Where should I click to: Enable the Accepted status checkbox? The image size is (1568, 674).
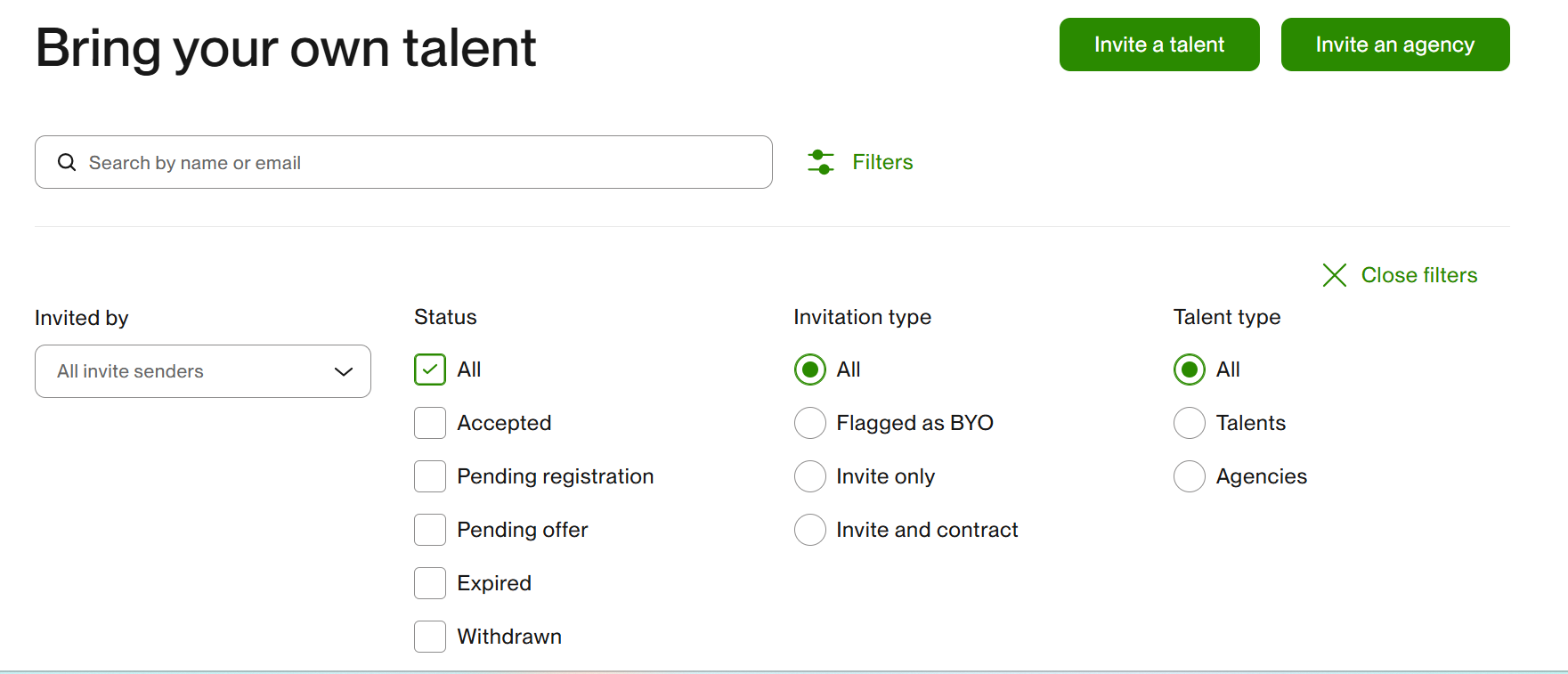(x=429, y=423)
